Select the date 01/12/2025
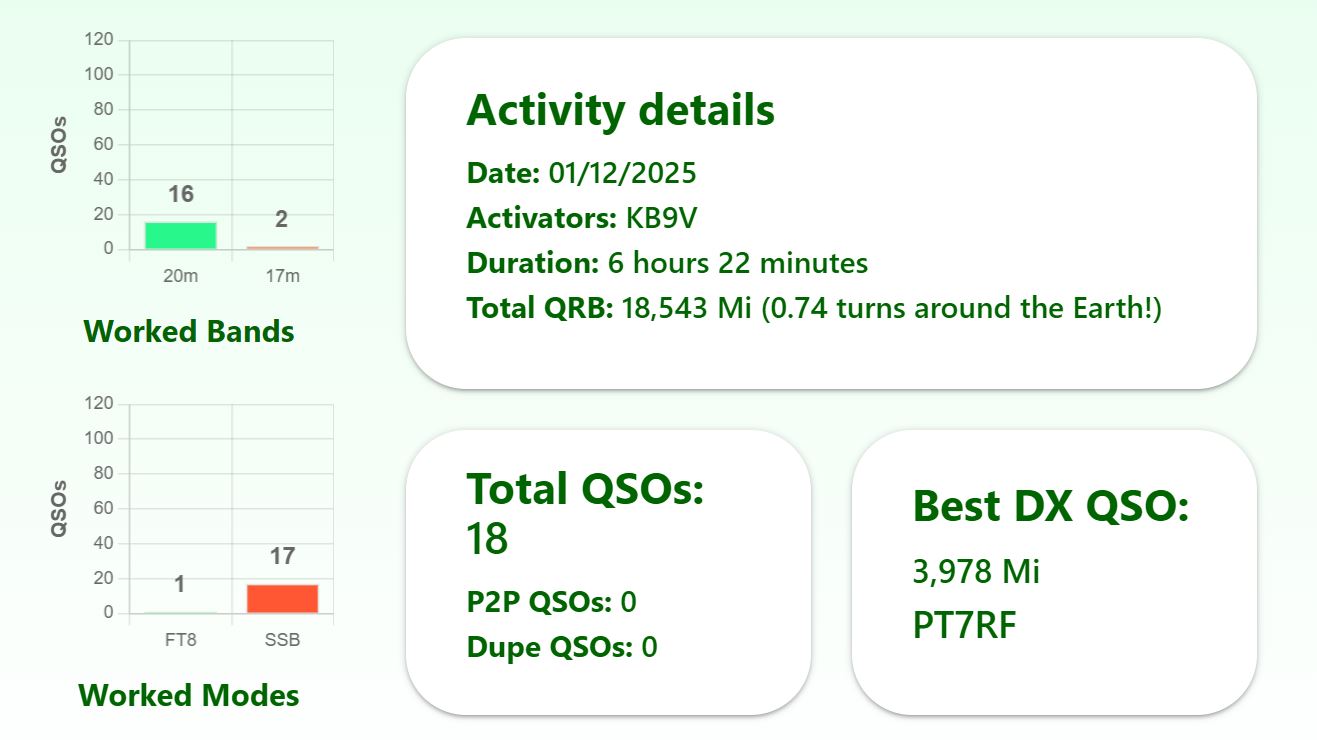The height and width of the screenshot is (740, 1317). point(622,173)
